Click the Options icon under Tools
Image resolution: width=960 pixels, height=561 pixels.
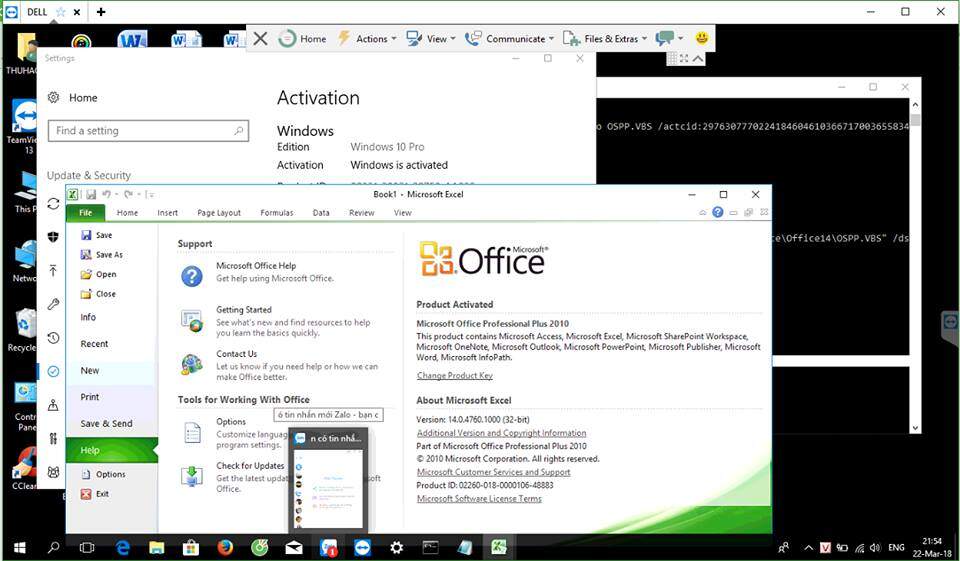point(191,432)
